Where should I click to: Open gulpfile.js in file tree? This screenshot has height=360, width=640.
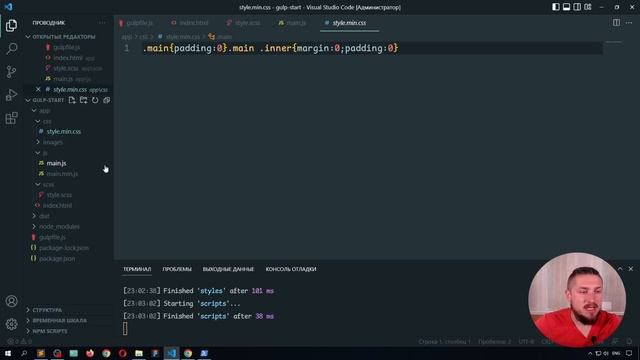point(52,237)
